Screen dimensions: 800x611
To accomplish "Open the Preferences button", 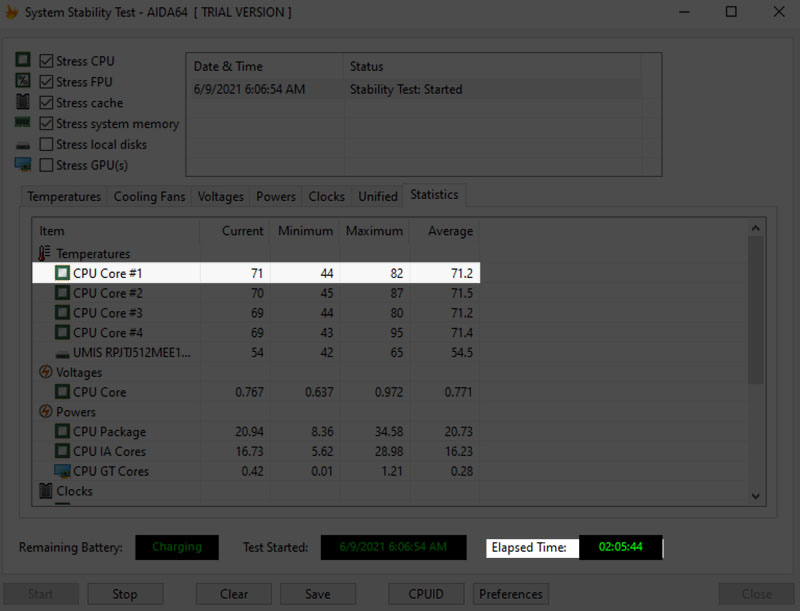I will coord(511,594).
